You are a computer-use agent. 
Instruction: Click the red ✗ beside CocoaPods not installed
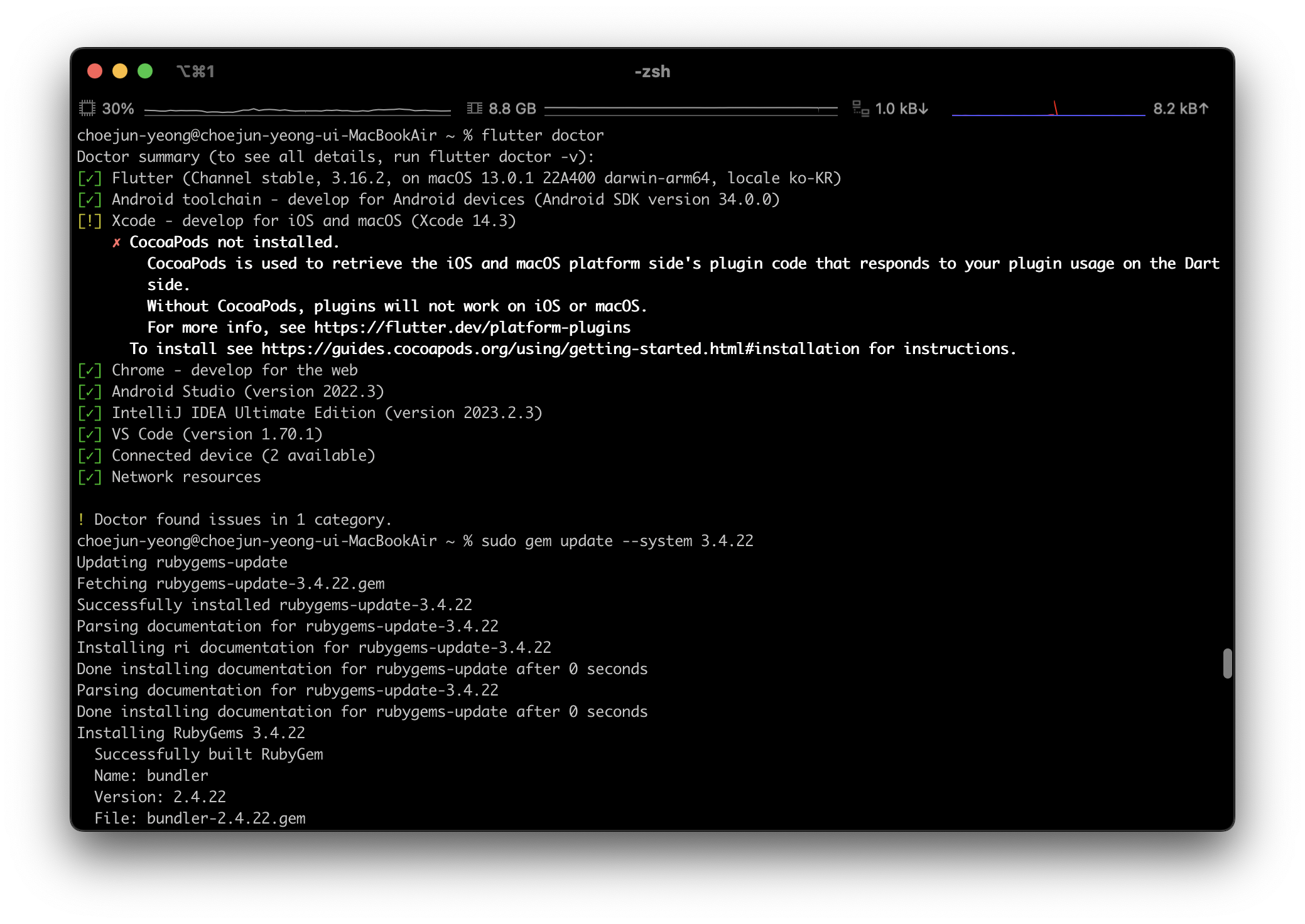(116, 242)
